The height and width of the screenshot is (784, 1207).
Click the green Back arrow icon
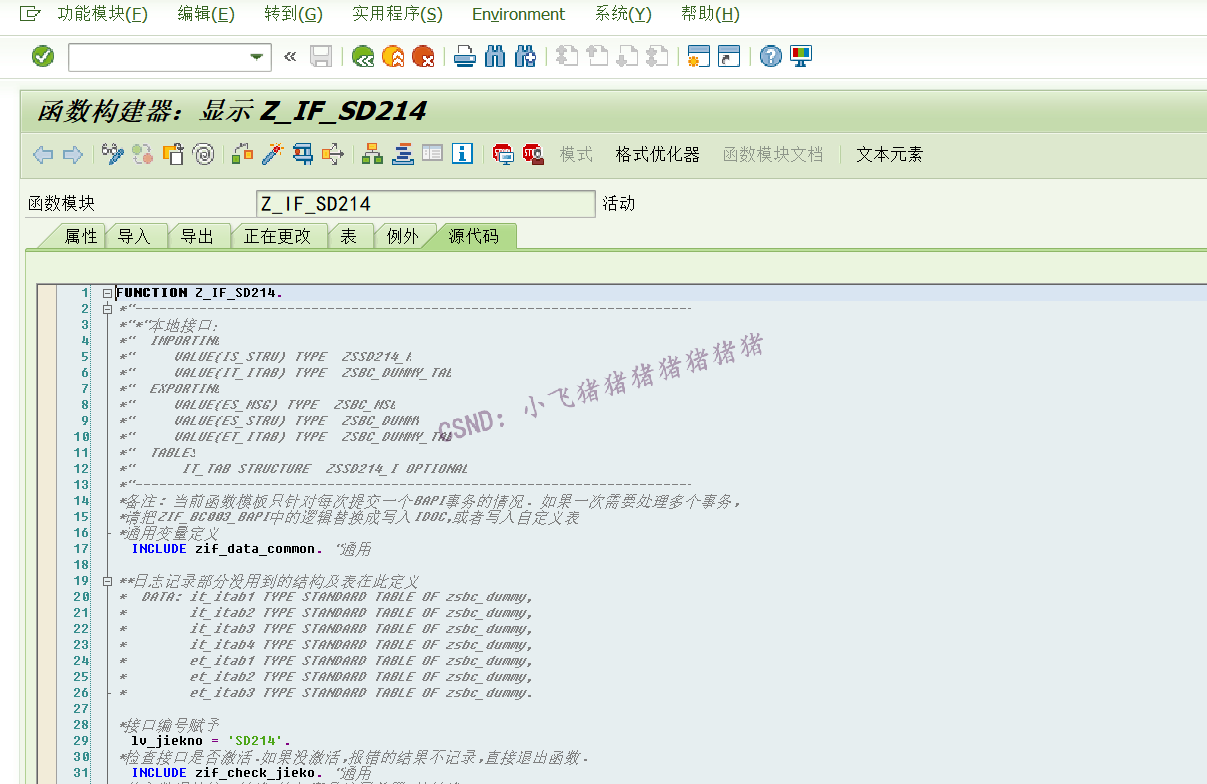362,57
